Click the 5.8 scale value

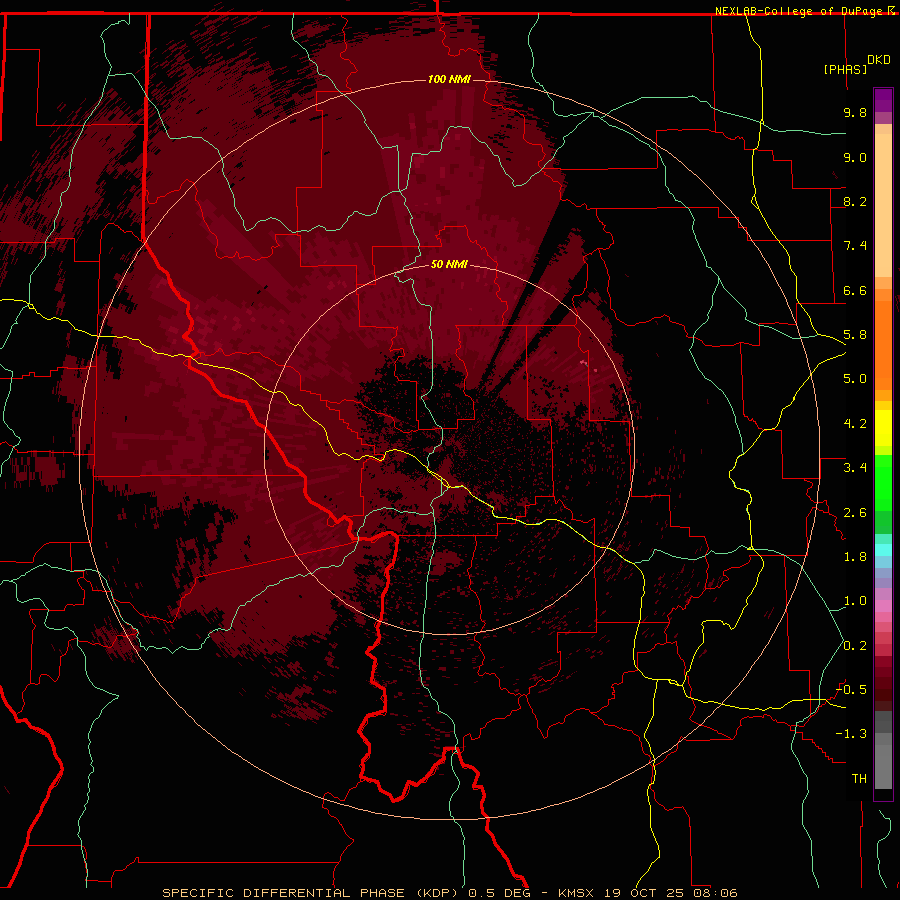click(855, 335)
